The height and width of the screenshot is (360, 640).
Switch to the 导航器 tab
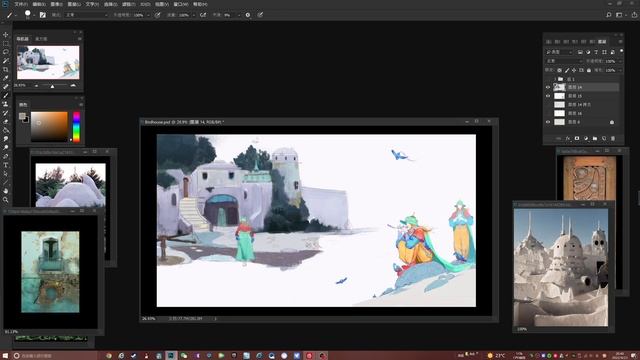click(x=23, y=39)
